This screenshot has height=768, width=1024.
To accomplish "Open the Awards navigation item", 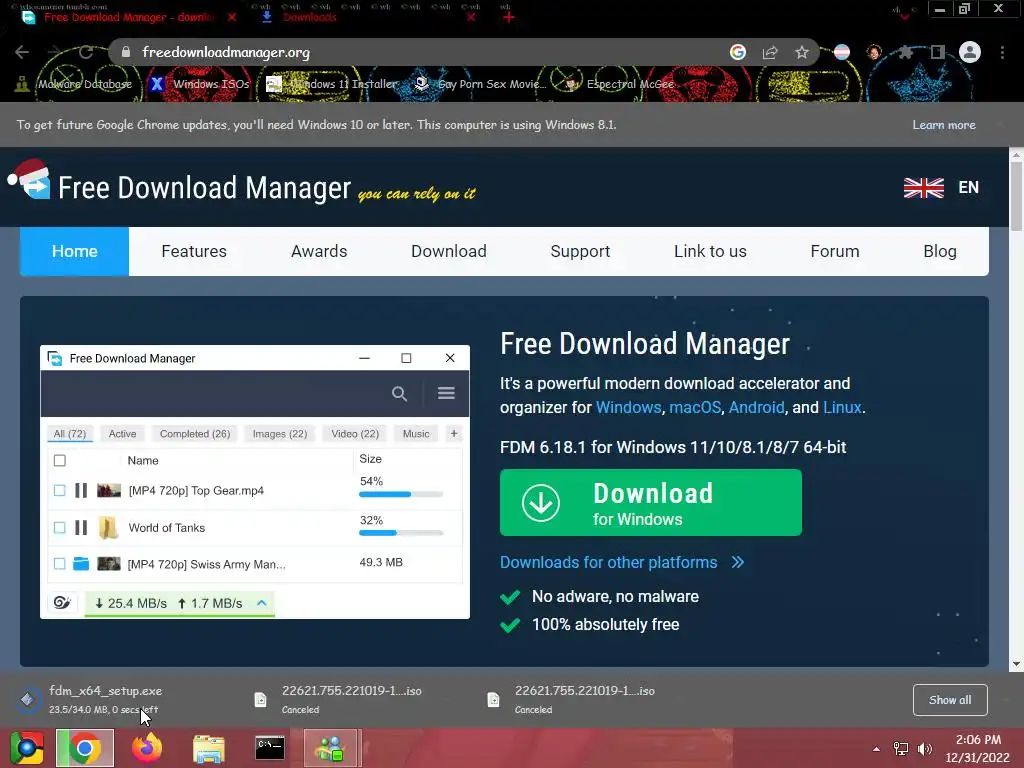I will click(x=319, y=251).
